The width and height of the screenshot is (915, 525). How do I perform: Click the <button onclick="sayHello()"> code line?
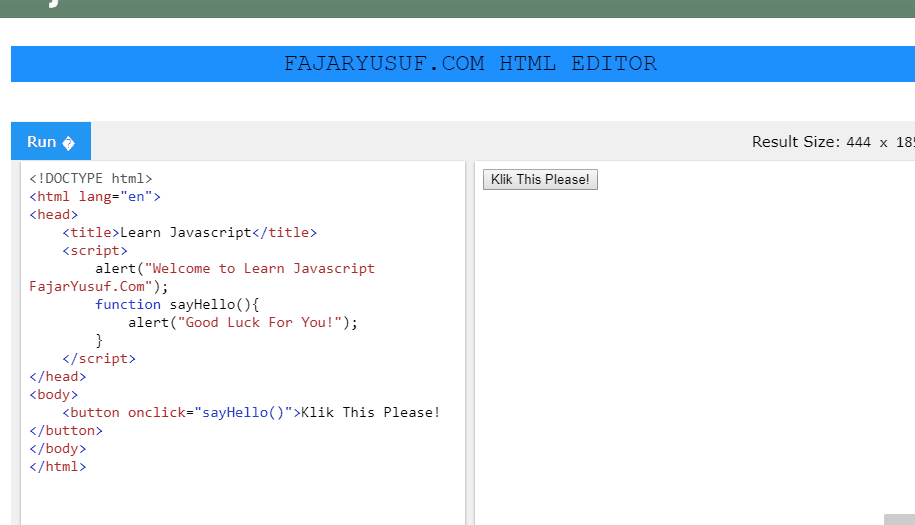coord(251,412)
